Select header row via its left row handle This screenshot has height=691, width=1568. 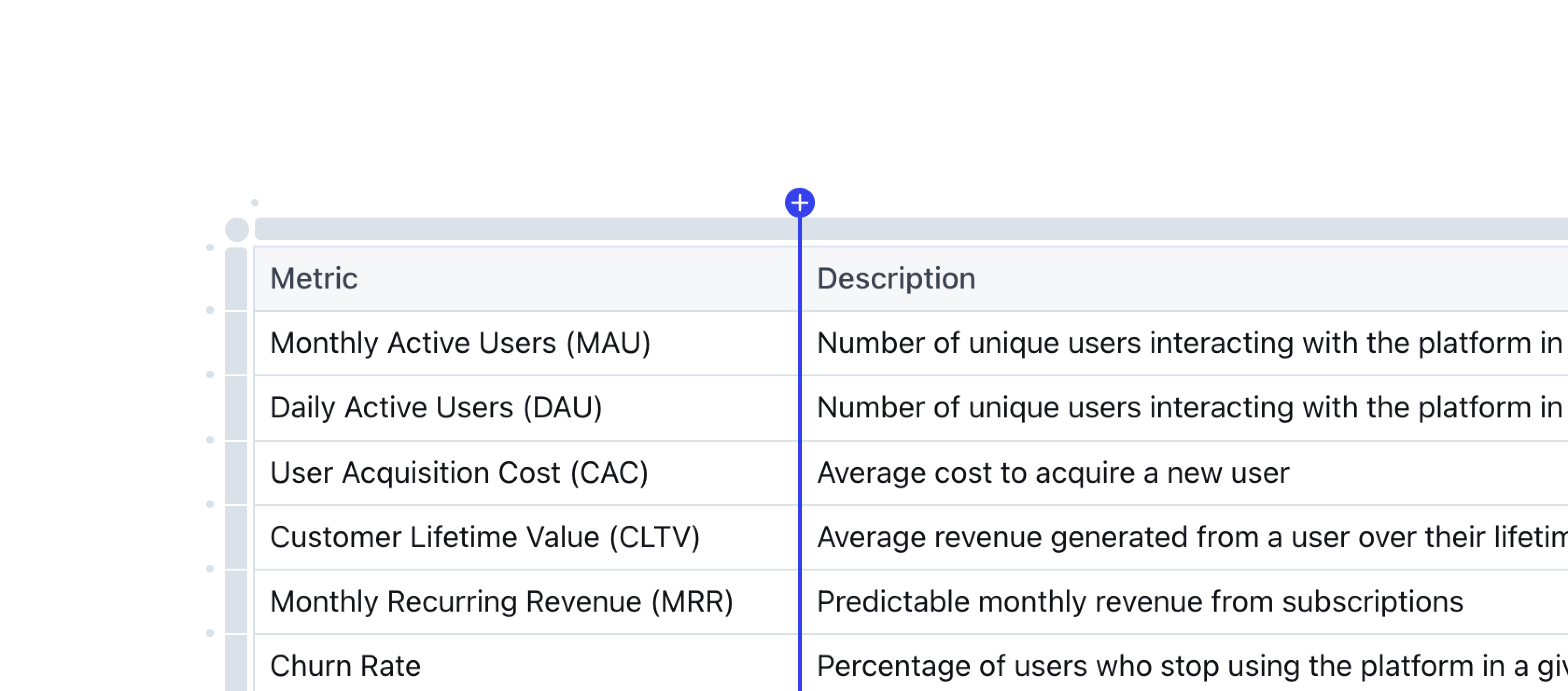pyautogui.click(x=236, y=279)
